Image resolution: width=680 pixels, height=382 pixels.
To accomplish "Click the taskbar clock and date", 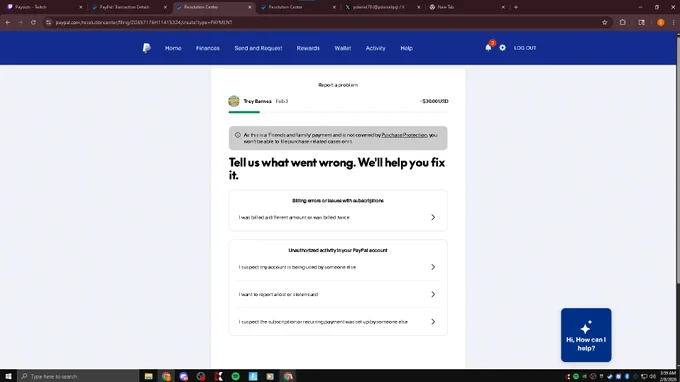I will click(x=668, y=376).
